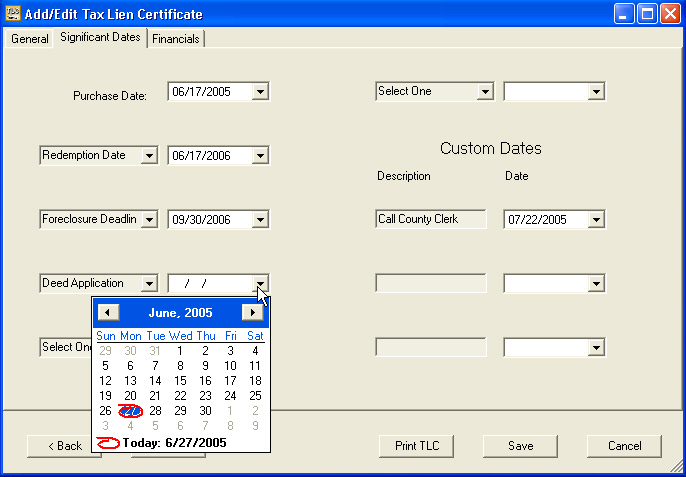Open the third custom date dropdown

596,347
